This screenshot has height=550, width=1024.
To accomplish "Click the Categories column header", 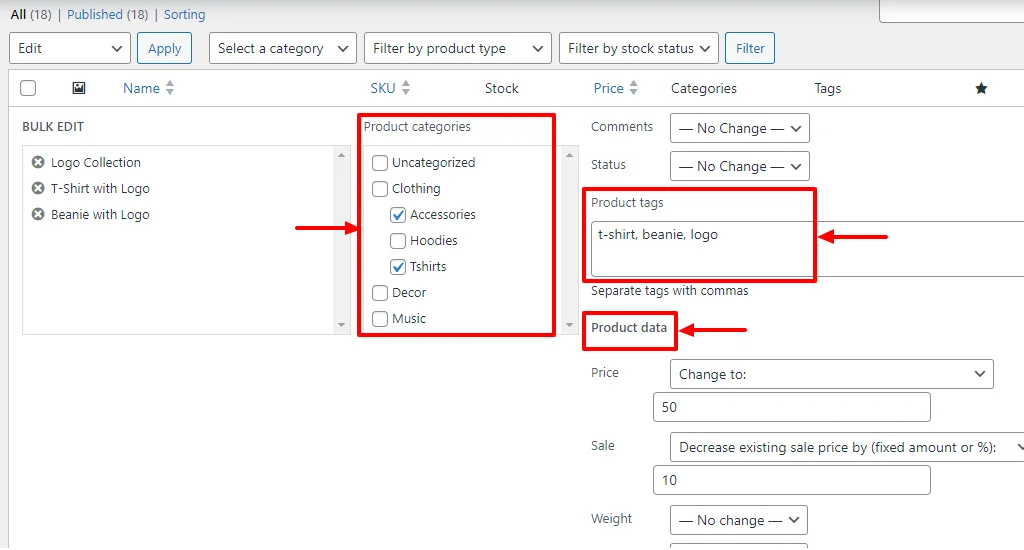I will pos(703,88).
